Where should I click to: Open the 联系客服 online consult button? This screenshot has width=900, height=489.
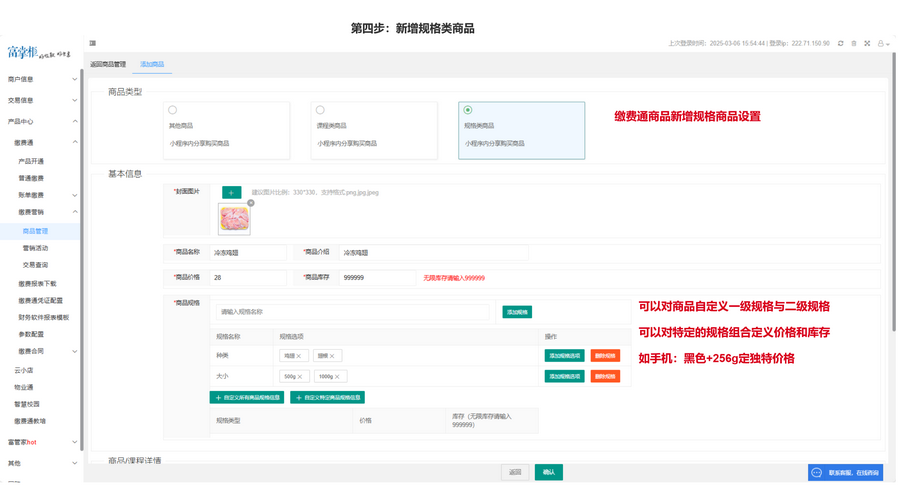(845, 473)
